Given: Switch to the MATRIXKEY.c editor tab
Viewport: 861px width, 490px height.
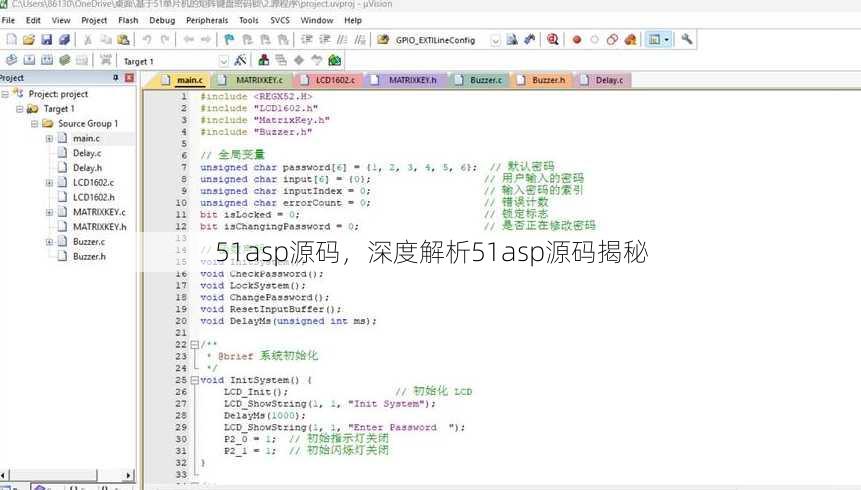Looking at the screenshot, I should point(252,80).
